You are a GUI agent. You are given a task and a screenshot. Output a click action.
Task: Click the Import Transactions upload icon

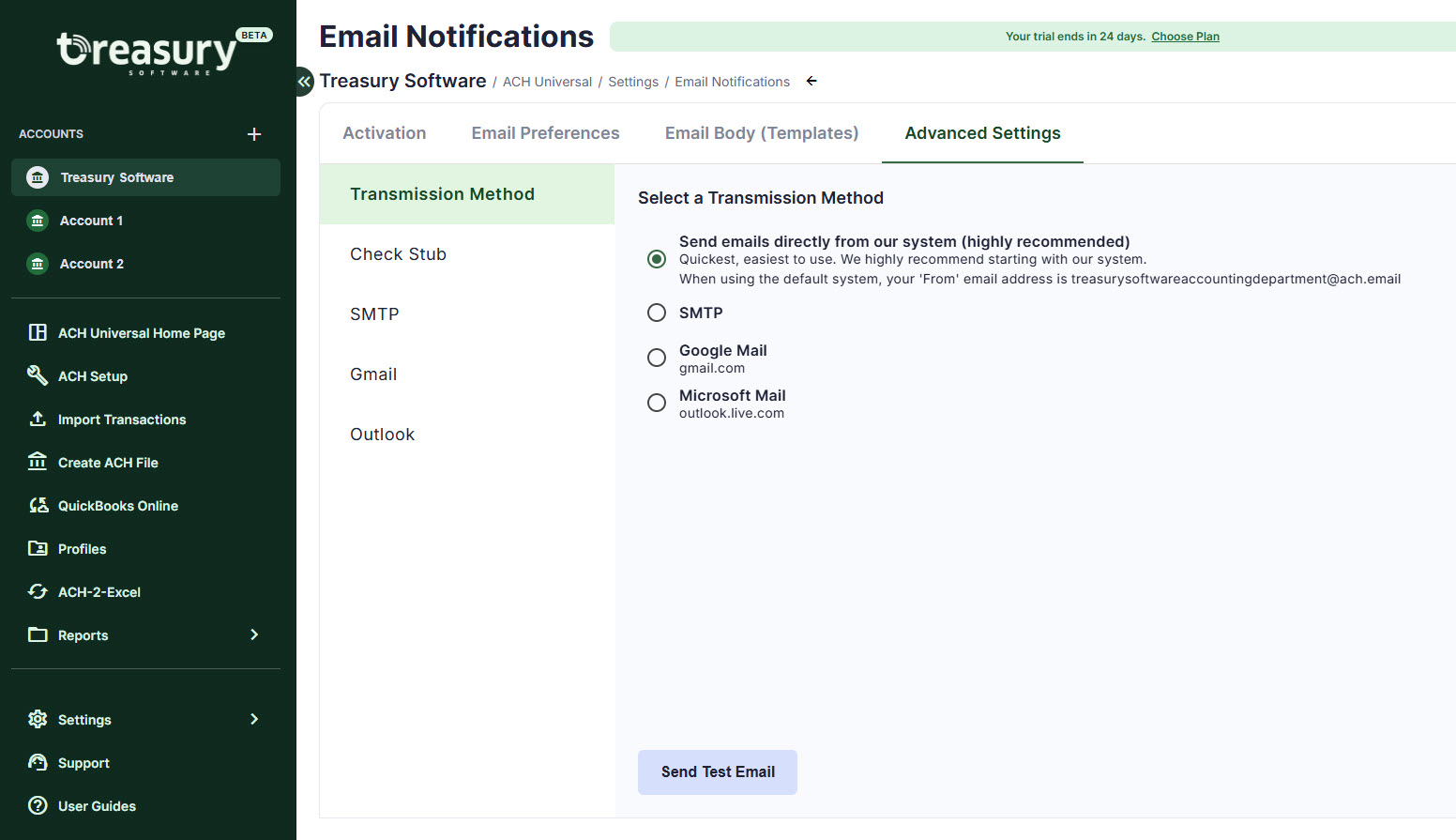coord(38,419)
